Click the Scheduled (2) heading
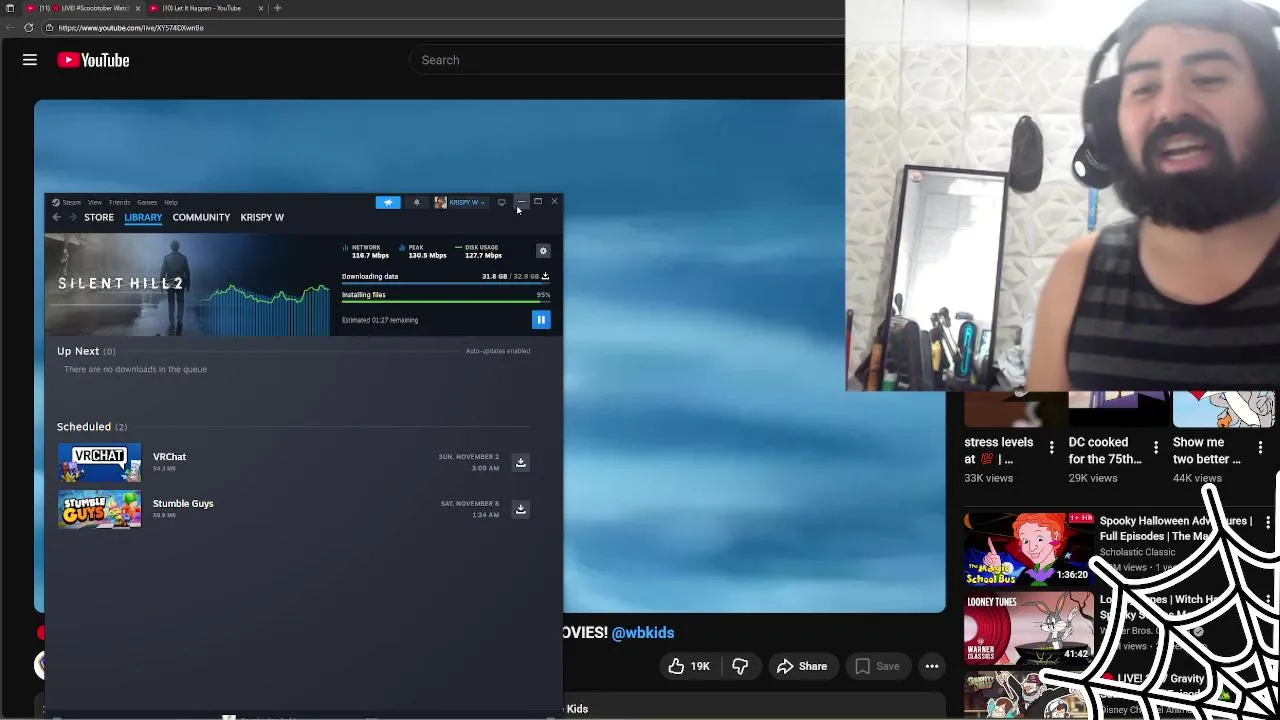Viewport: 1280px width, 720px height. pos(92,427)
